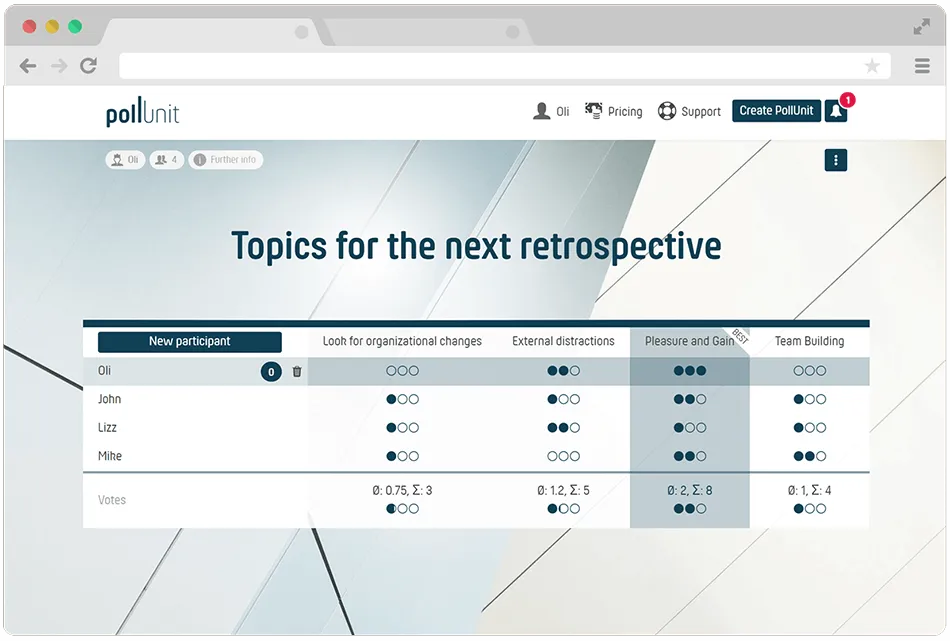Click the PollUnit logo
Viewport: 950px width, 641px height.
point(143,113)
